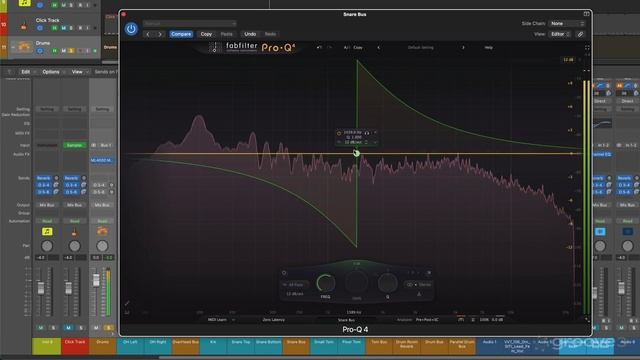This screenshot has height=360, width=640.
Task: Toggle the band power icon in the floating label
Action: point(339,133)
